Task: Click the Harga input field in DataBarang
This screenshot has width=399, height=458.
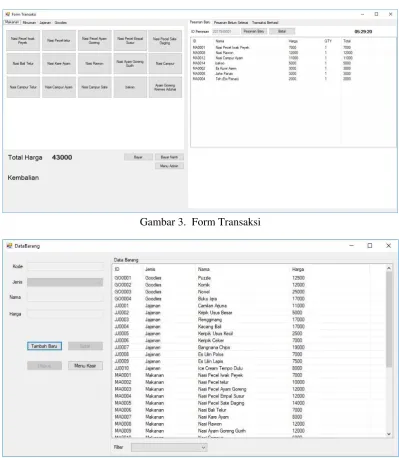Action: 65,314
